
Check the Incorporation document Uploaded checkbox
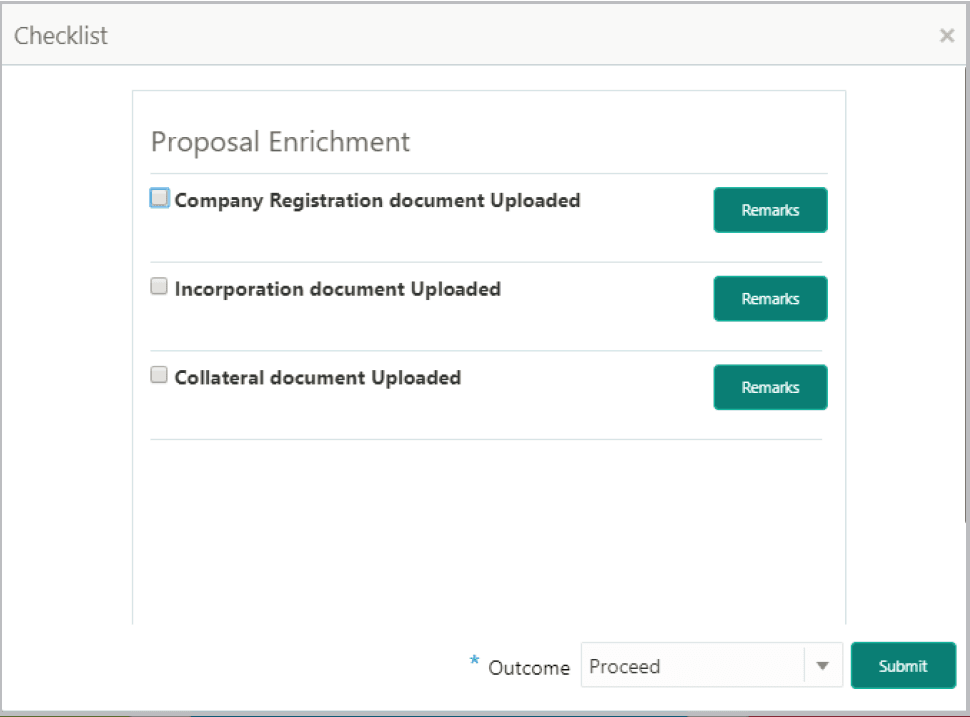click(158, 286)
